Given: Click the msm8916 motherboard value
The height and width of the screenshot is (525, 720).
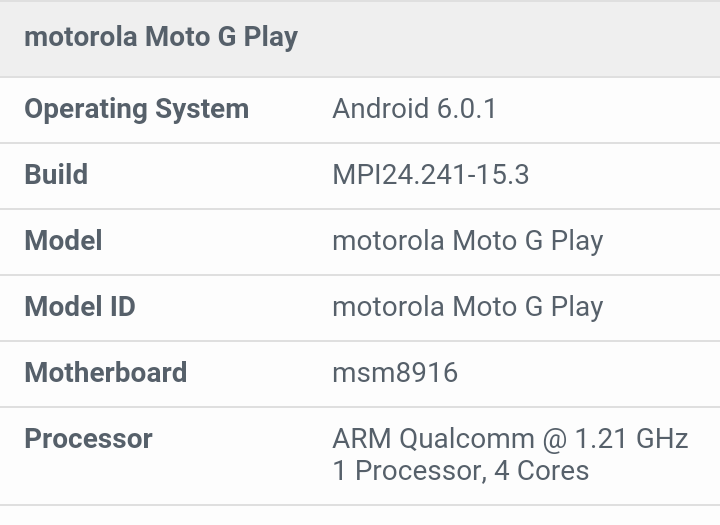Looking at the screenshot, I should tap(395, 373).
